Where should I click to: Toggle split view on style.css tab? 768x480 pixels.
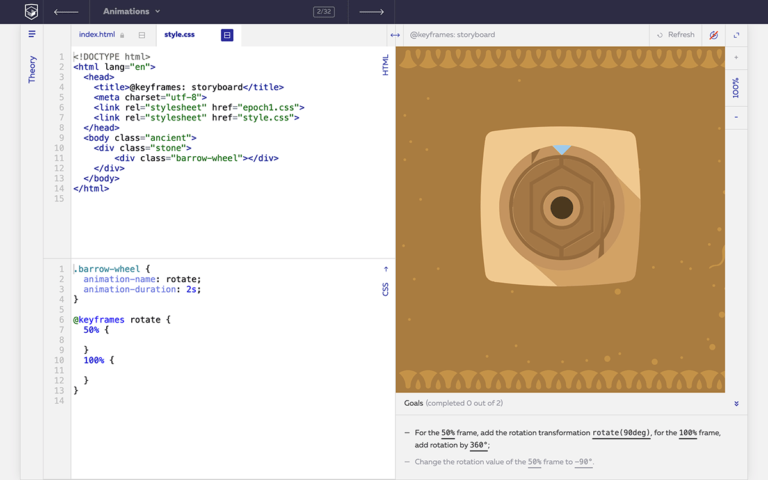pyautogui.click(x=227, y=35)
